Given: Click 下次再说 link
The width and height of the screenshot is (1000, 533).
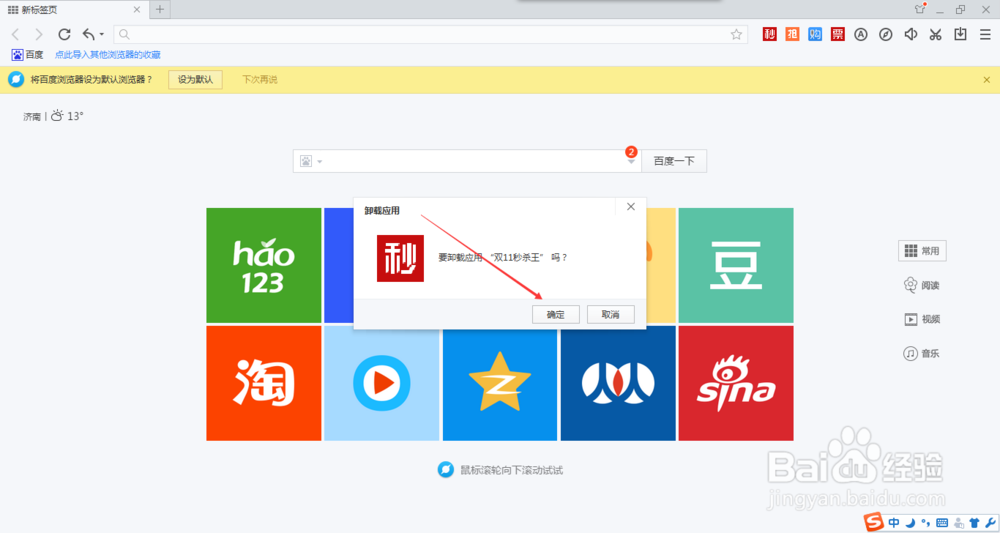Looking at the screenshot, I should [260, 80].
